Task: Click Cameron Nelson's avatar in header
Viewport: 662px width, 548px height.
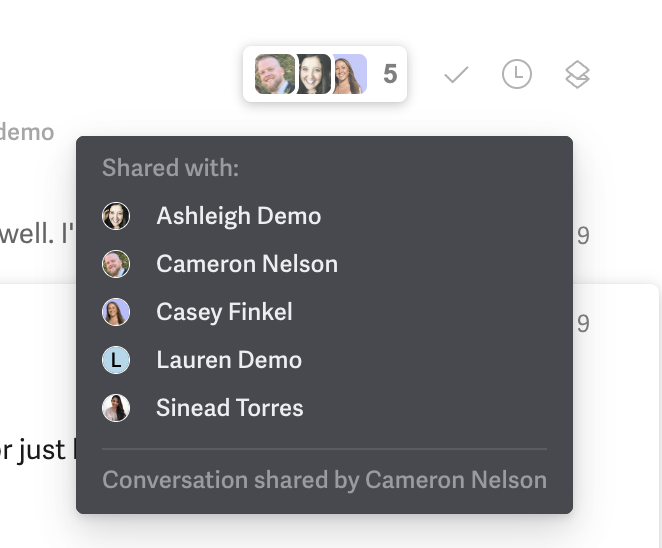Action: (274, 74)
